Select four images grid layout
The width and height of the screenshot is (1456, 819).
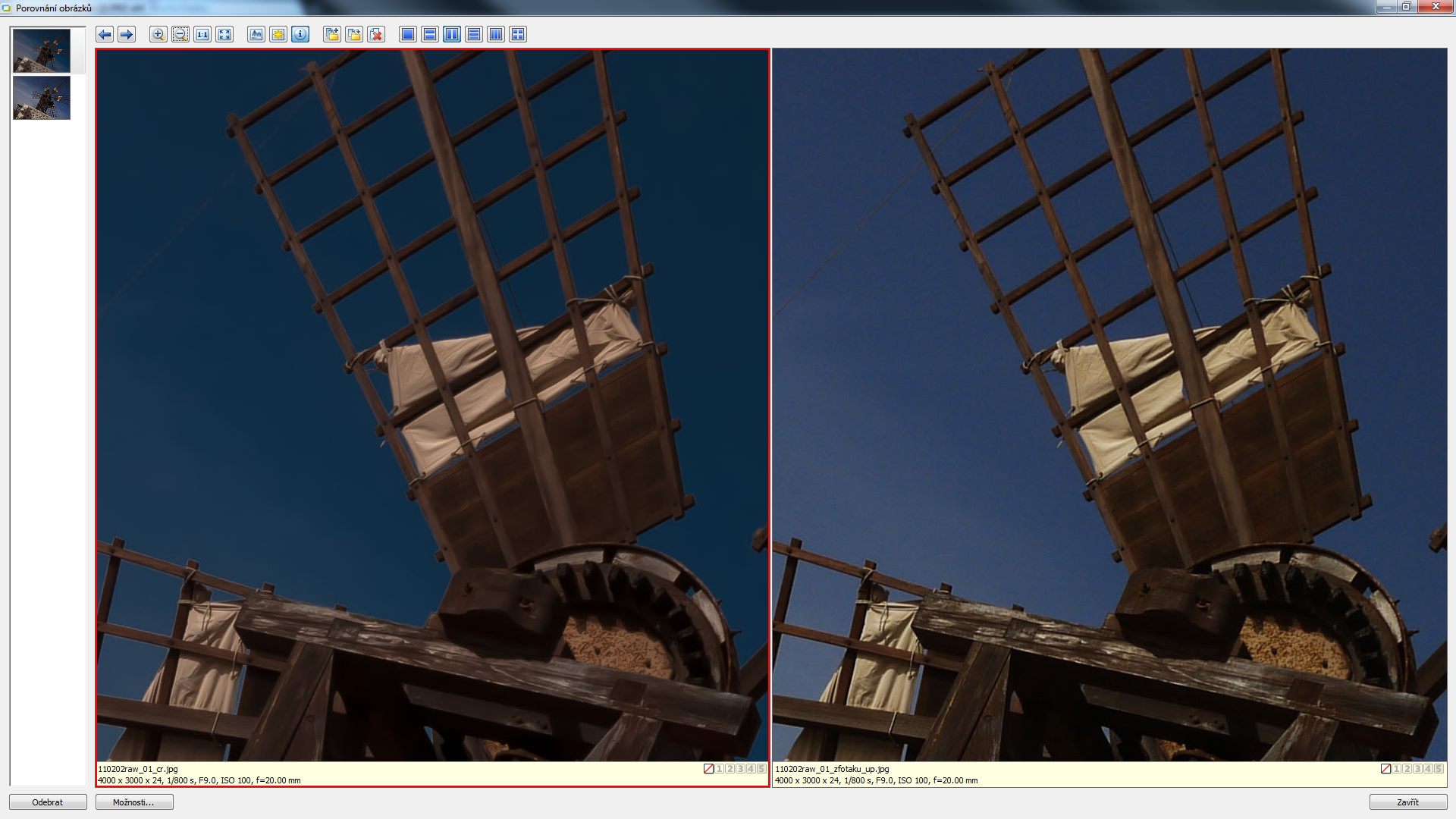[x=518, y=34]
